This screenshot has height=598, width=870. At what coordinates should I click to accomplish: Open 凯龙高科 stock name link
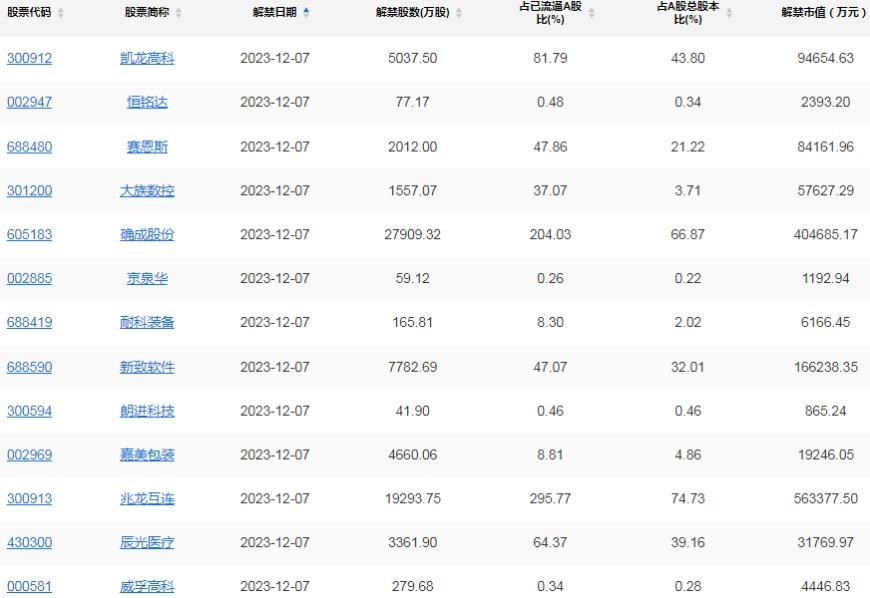coord(147,59)
